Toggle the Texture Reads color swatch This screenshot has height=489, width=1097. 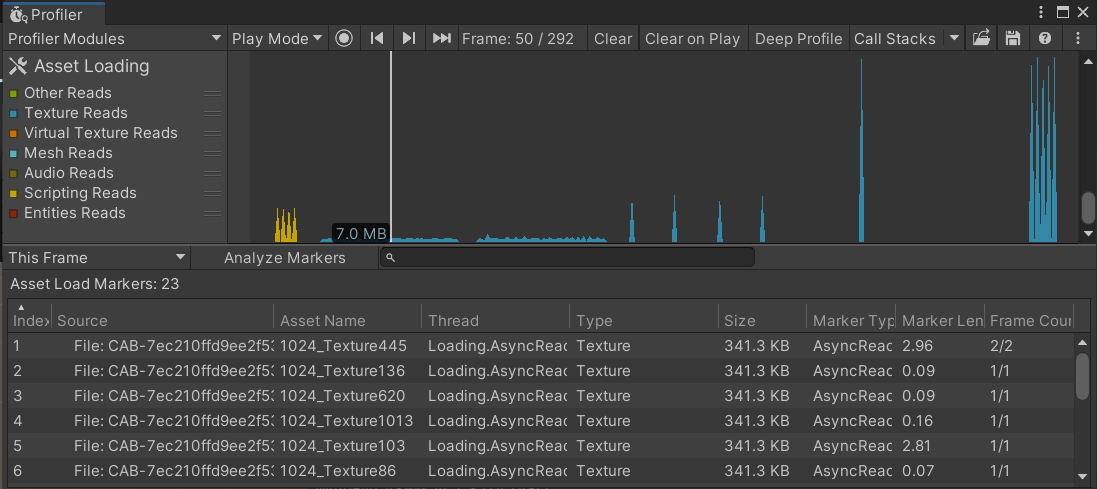point(13,114)
